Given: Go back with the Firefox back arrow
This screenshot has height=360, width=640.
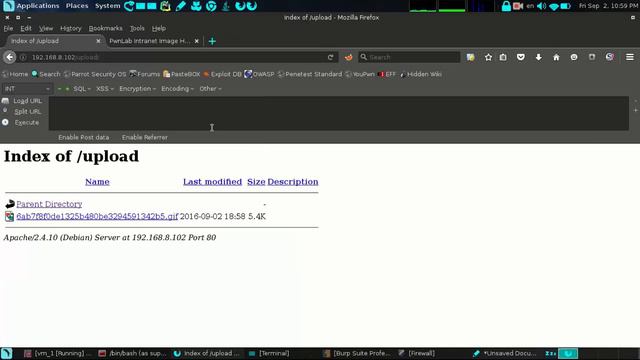Looking at the screenshot, I should [10, 57].
